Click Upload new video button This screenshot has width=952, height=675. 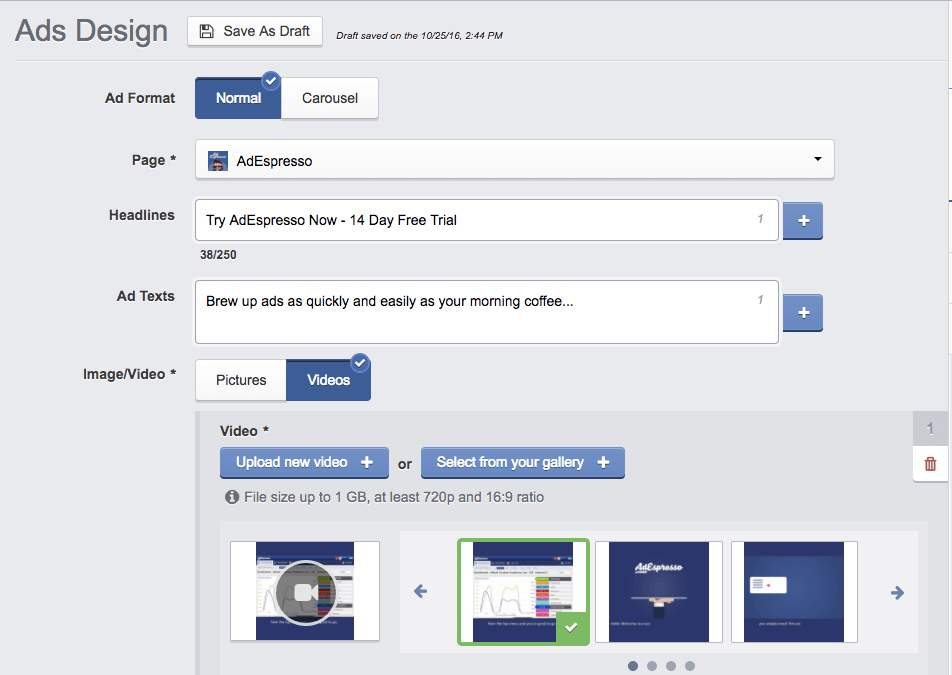(x=304, y=463)
